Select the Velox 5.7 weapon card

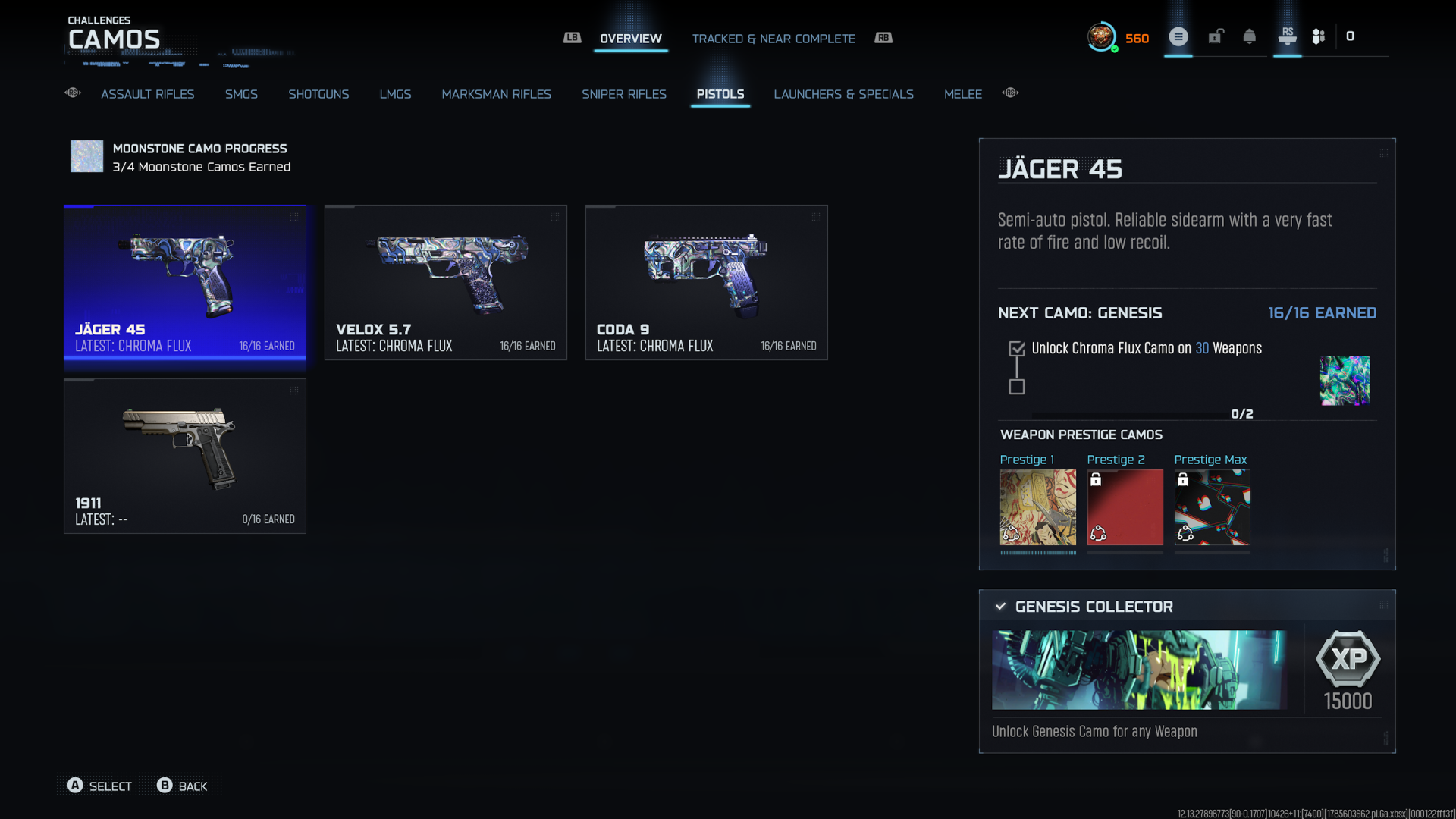point(446,282)
